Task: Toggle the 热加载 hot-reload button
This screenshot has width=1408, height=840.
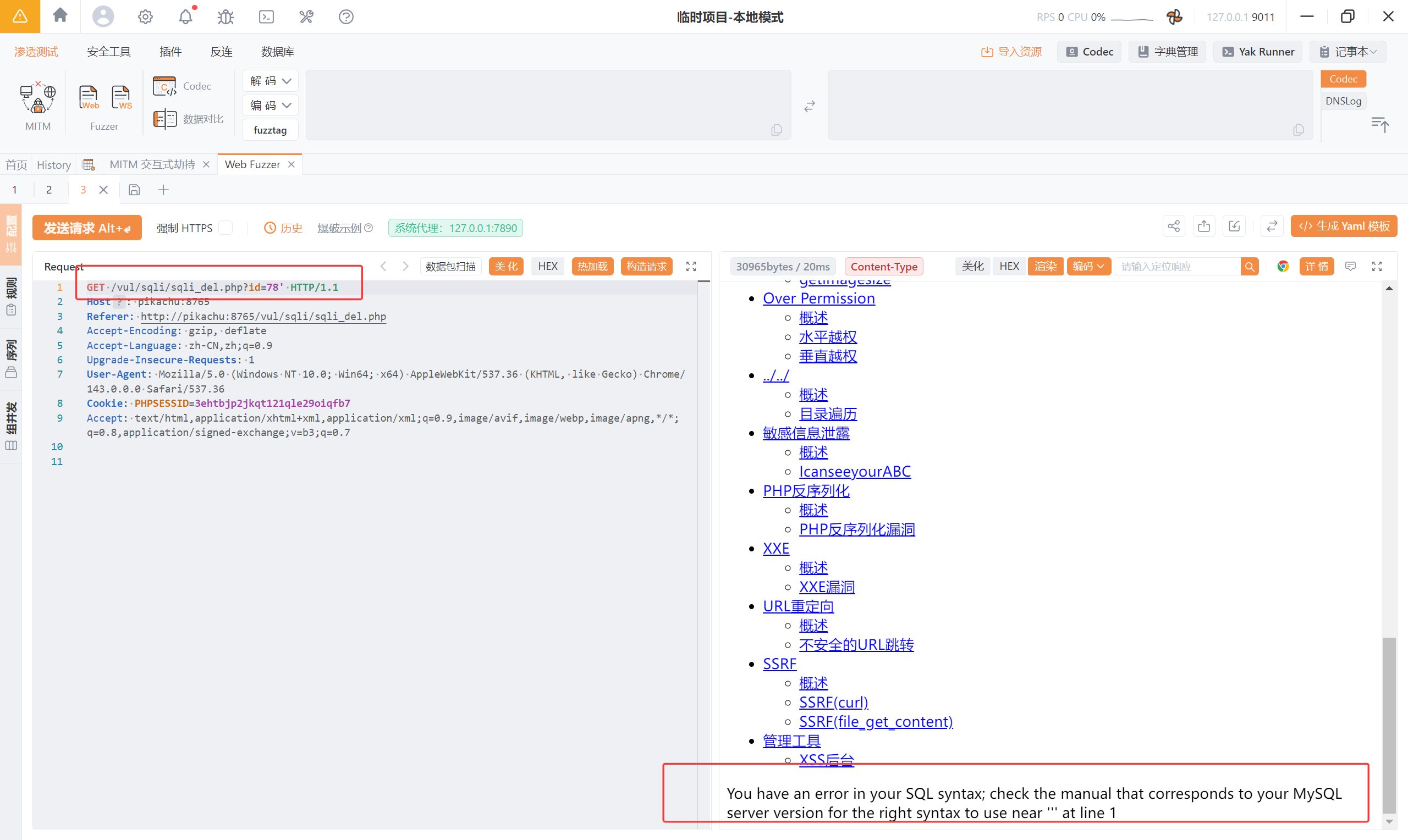Action: [x=592, y=266]
